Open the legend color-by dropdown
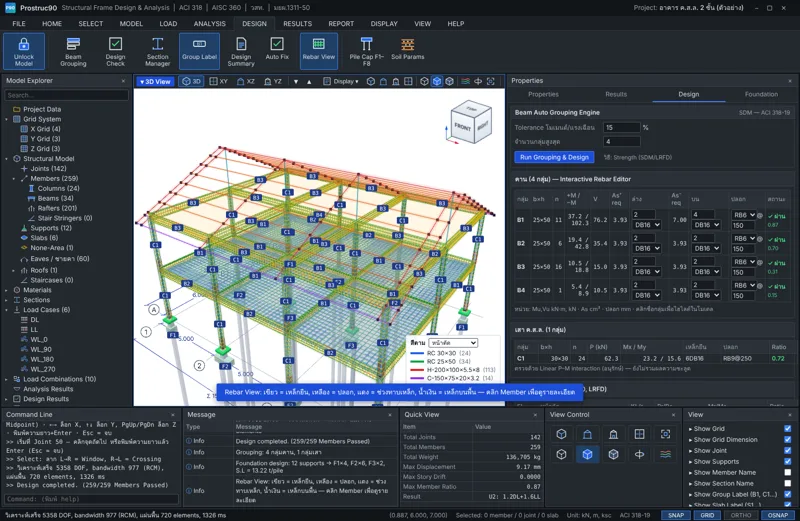 453,343
